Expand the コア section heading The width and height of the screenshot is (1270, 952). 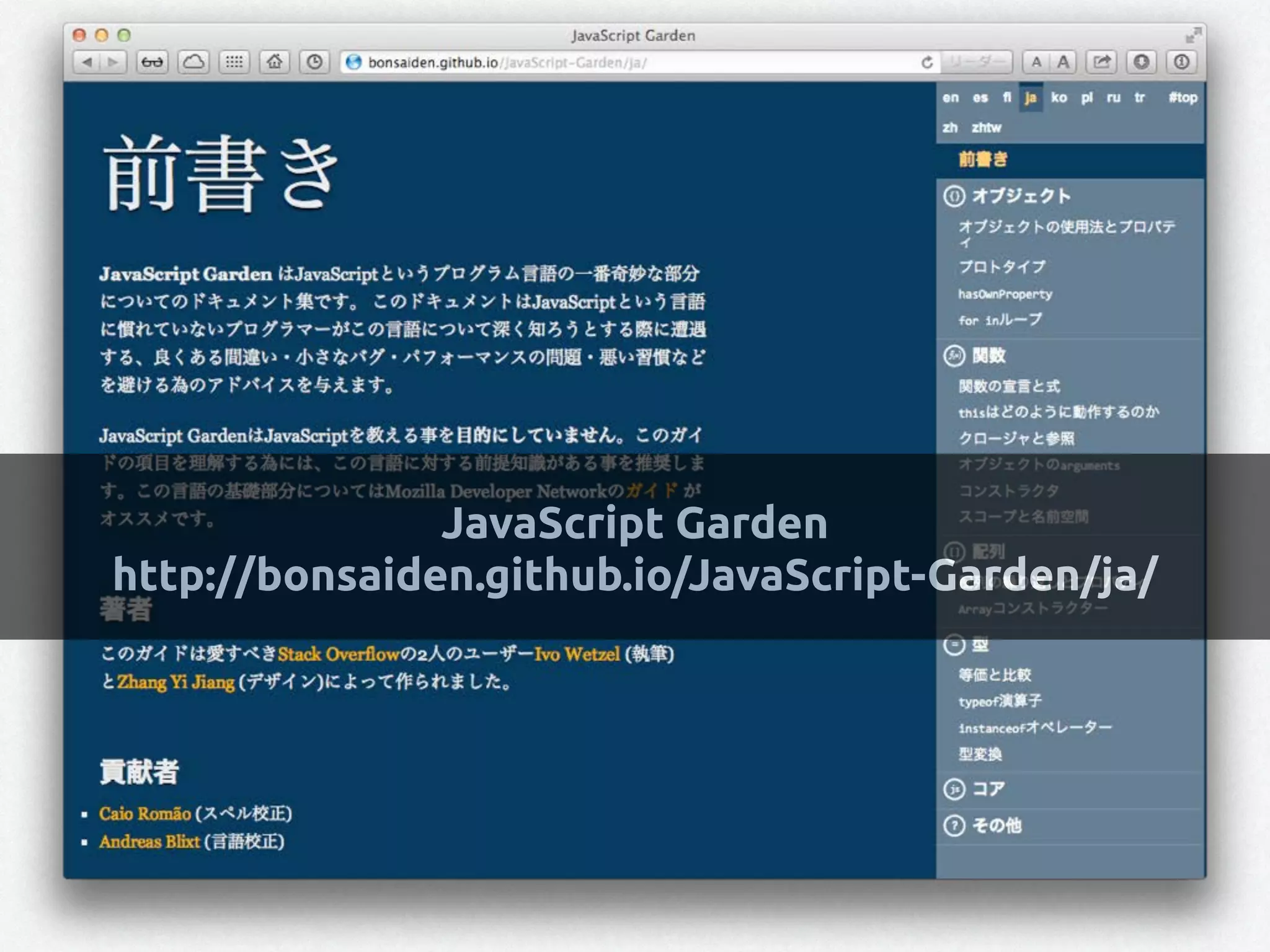point(988,789)
